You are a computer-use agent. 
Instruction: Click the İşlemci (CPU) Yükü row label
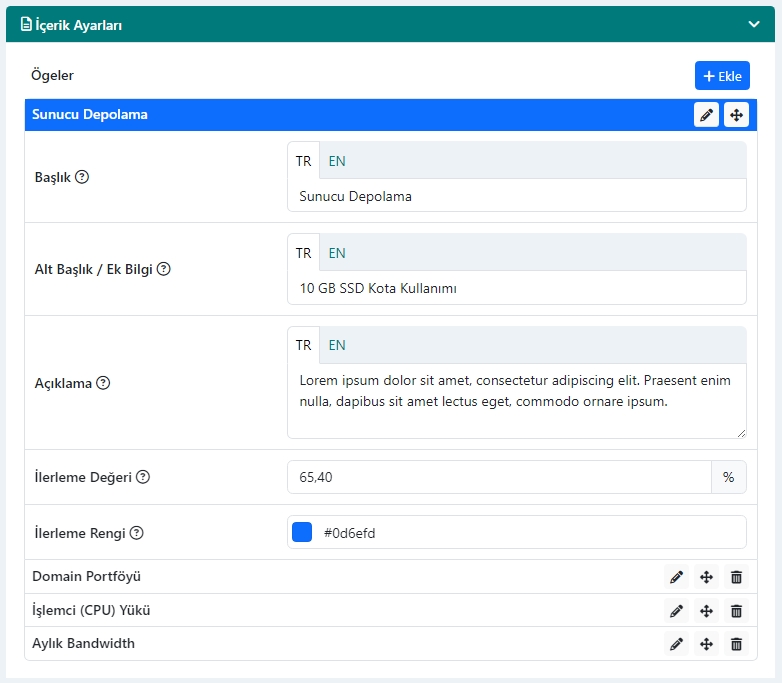point(91,610)
